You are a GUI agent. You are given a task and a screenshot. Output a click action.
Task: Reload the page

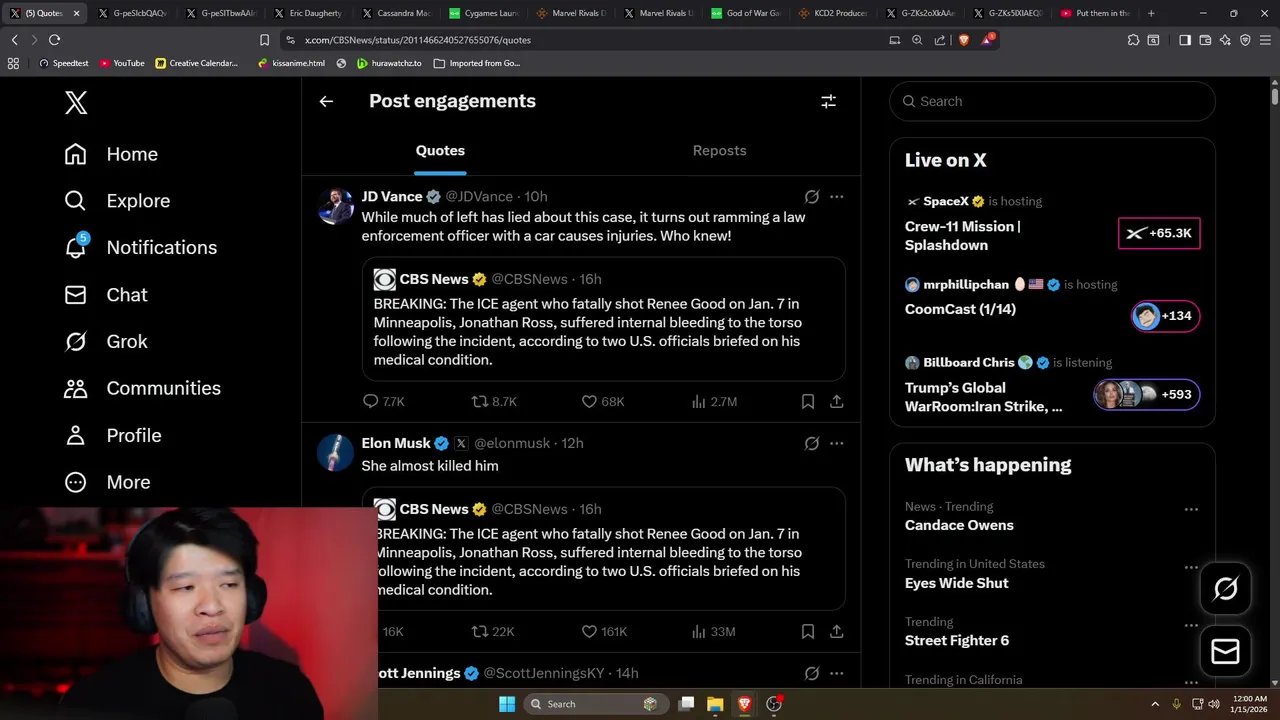[54, 40]
